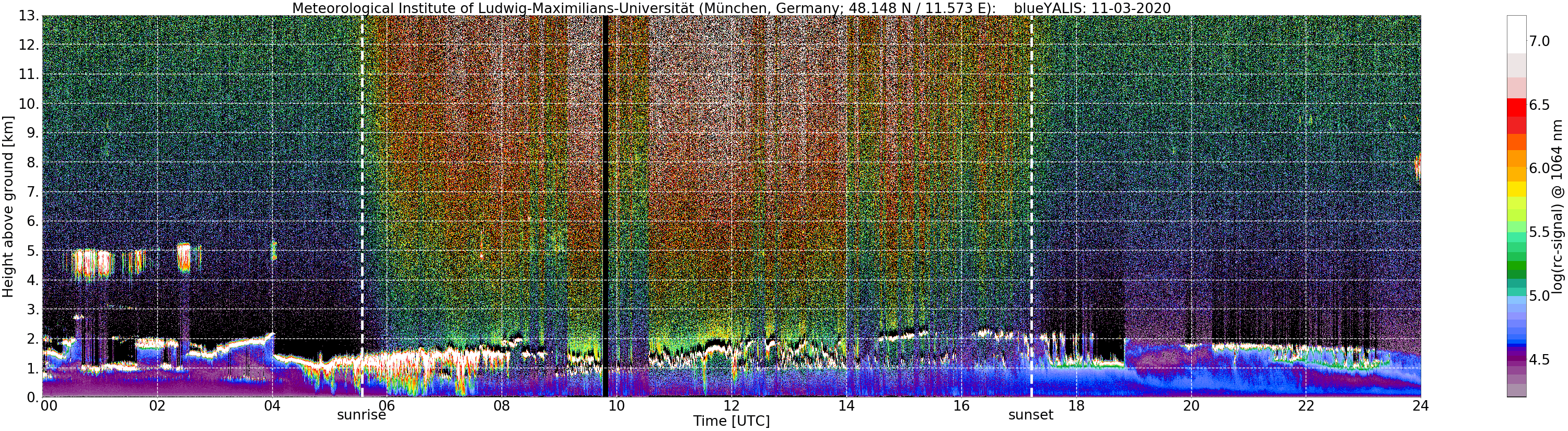This screenshot has height=431, width=1568.
Task: Click the "6.5" colorbar tick label
Action: (1539, 105)
